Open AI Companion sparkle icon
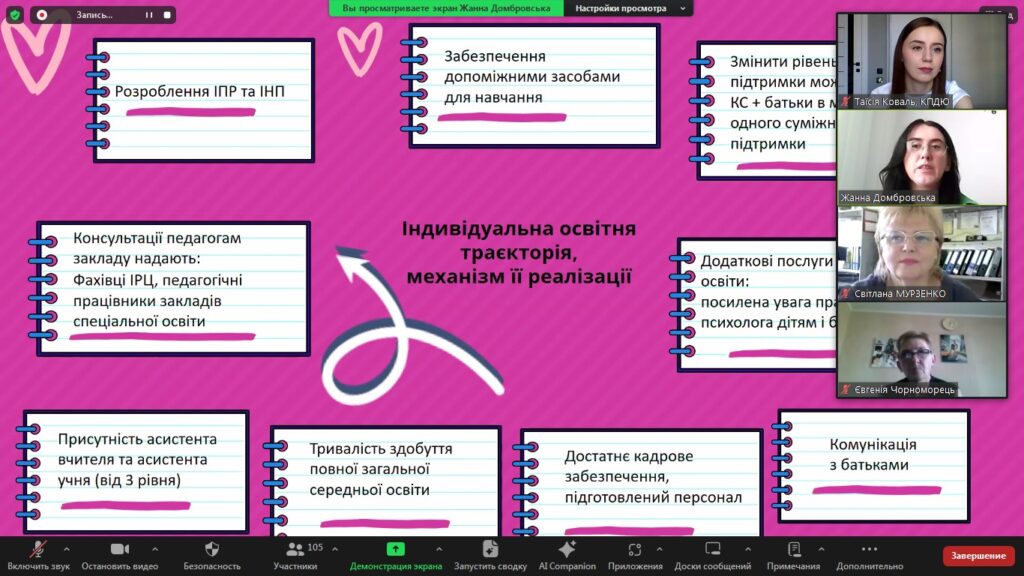Viewport: 1024px width, 576px height. (x=567, y=550)
